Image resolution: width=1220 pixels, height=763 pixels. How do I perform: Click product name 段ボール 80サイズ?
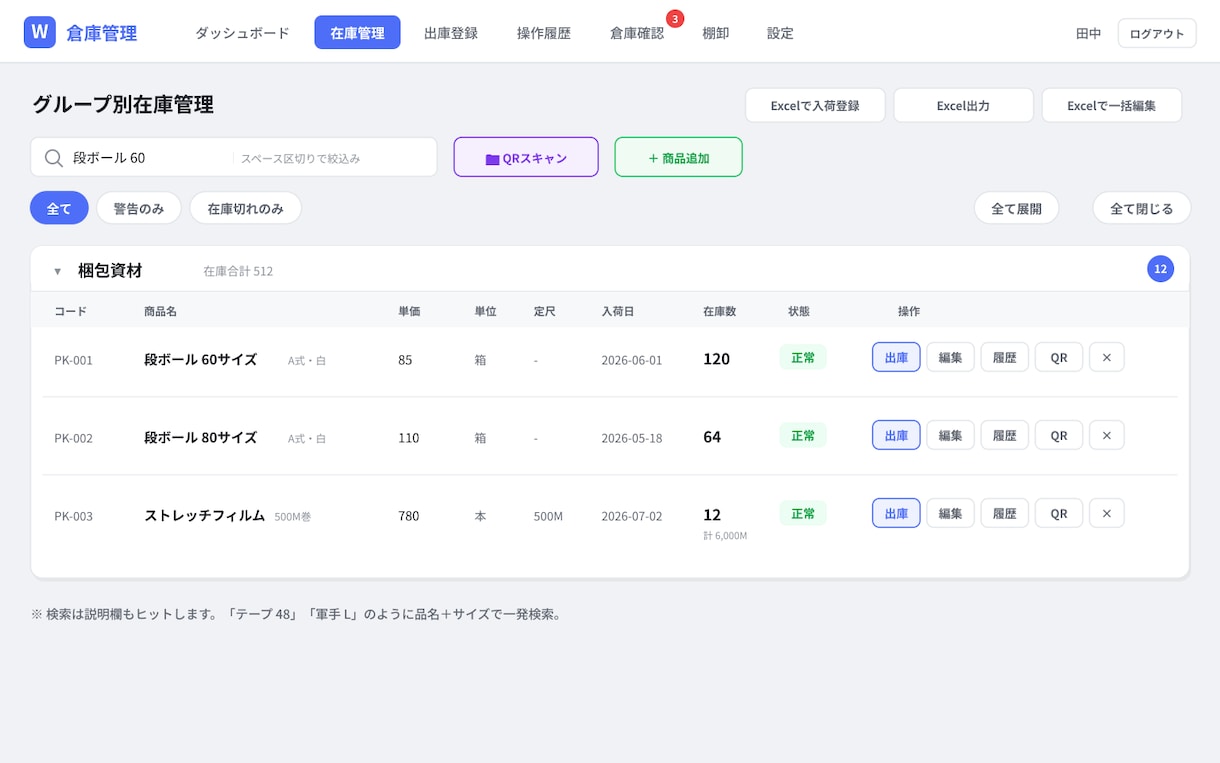pos(200,437)
